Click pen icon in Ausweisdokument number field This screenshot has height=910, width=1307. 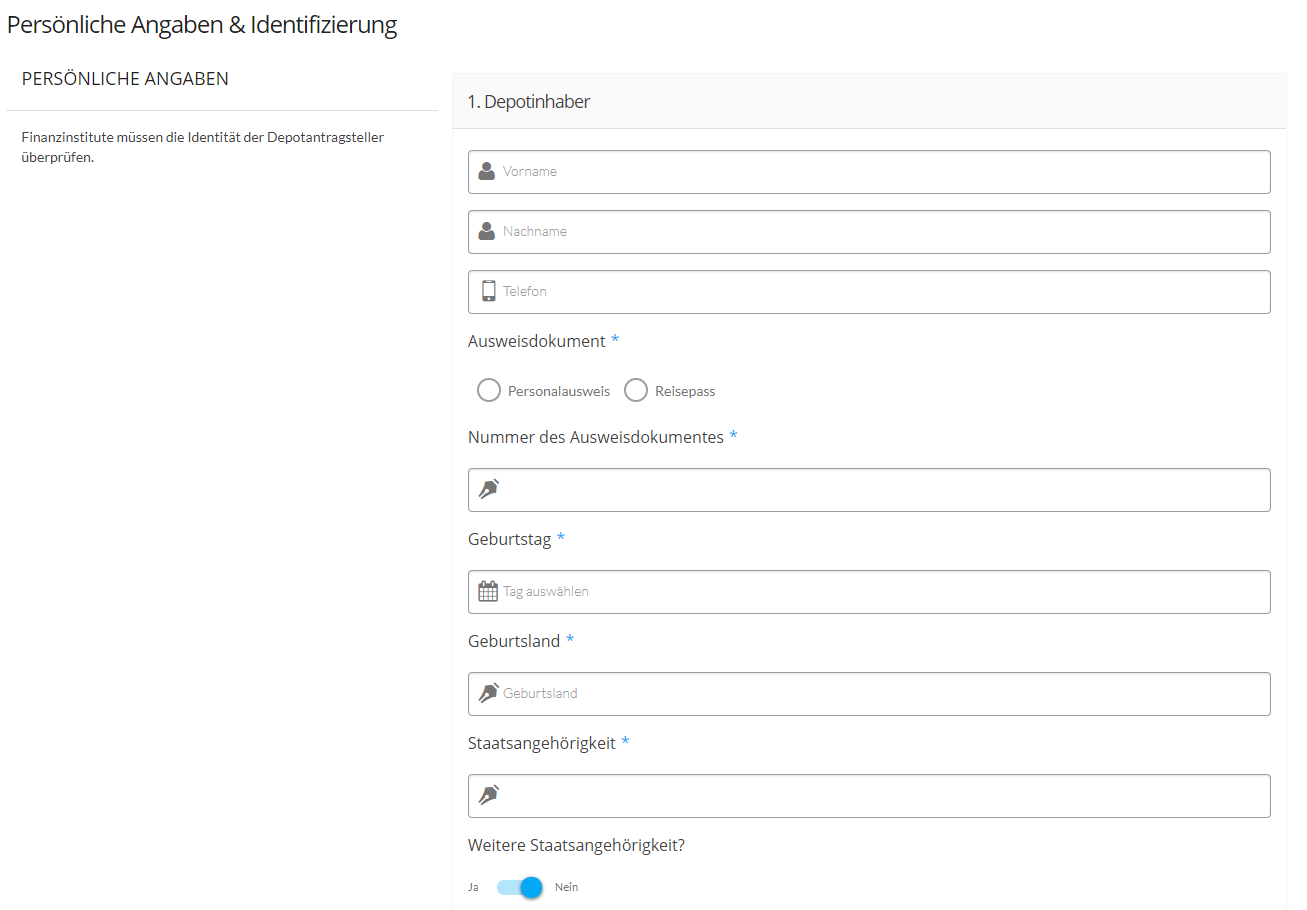(x=488, y=489)
